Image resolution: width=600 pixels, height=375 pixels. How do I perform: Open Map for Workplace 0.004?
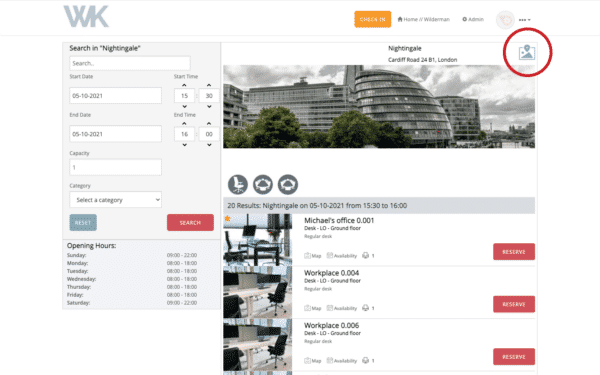coord(313,308)
